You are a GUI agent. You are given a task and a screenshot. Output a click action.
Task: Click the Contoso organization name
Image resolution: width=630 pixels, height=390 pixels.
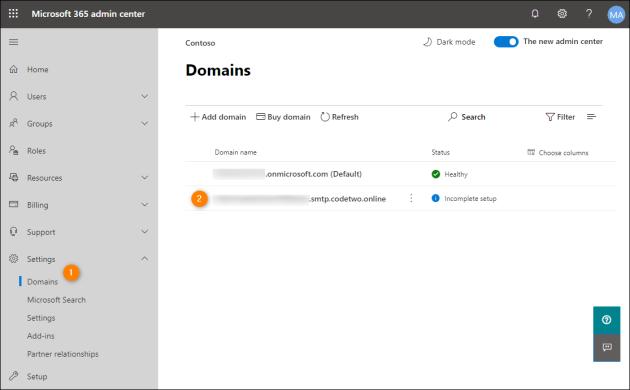(x=200, y=43)
